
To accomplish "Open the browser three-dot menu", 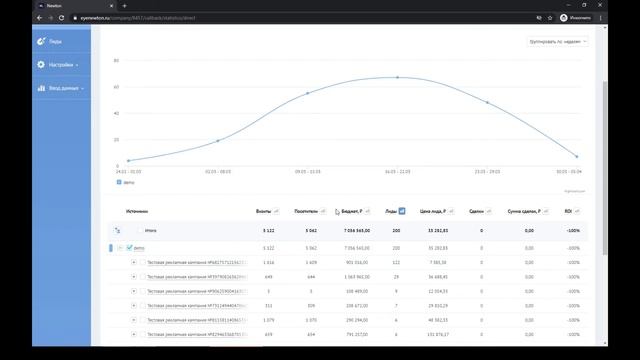I will click(600, 18).
